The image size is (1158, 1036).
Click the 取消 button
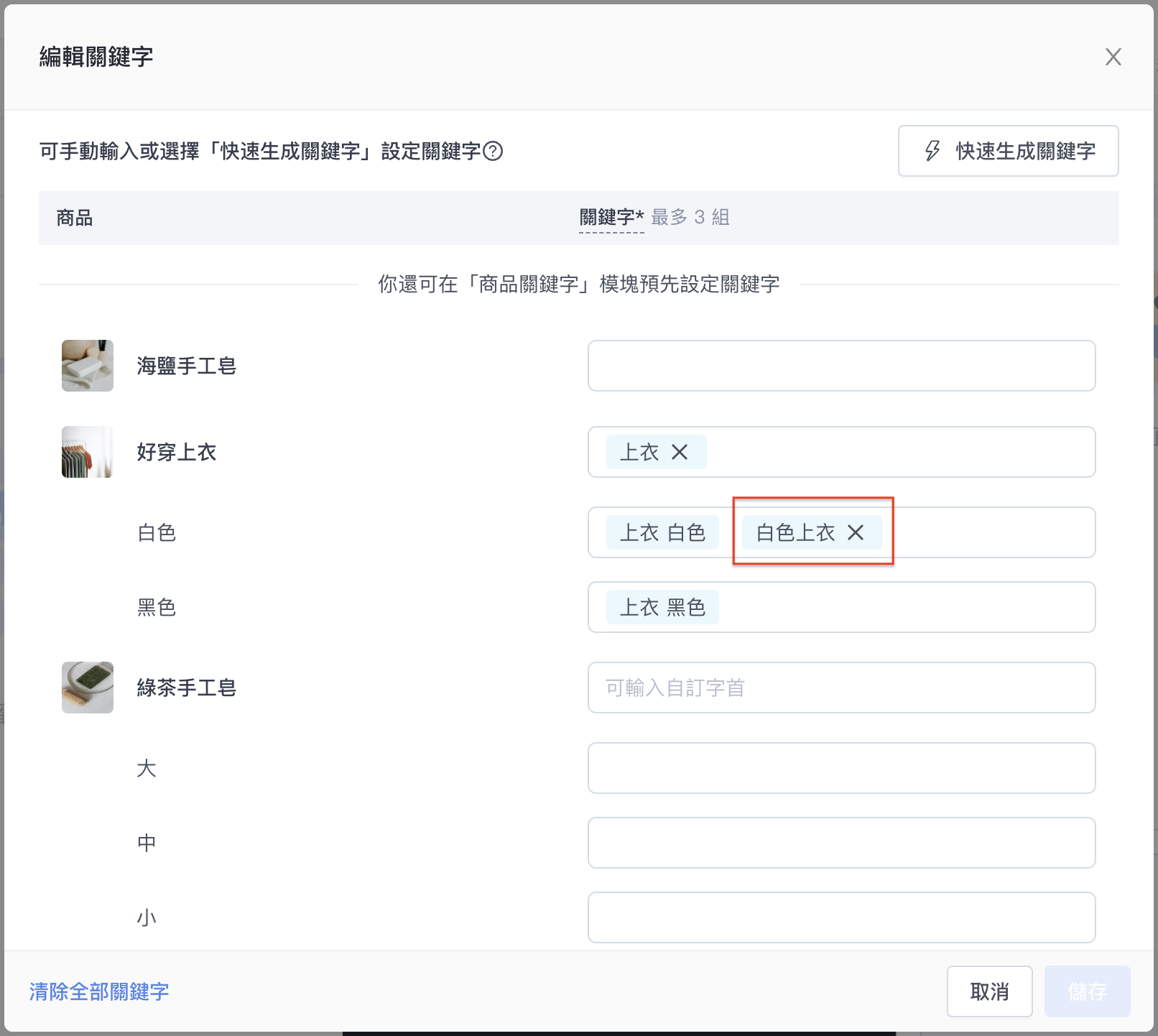tap(989, 991)
